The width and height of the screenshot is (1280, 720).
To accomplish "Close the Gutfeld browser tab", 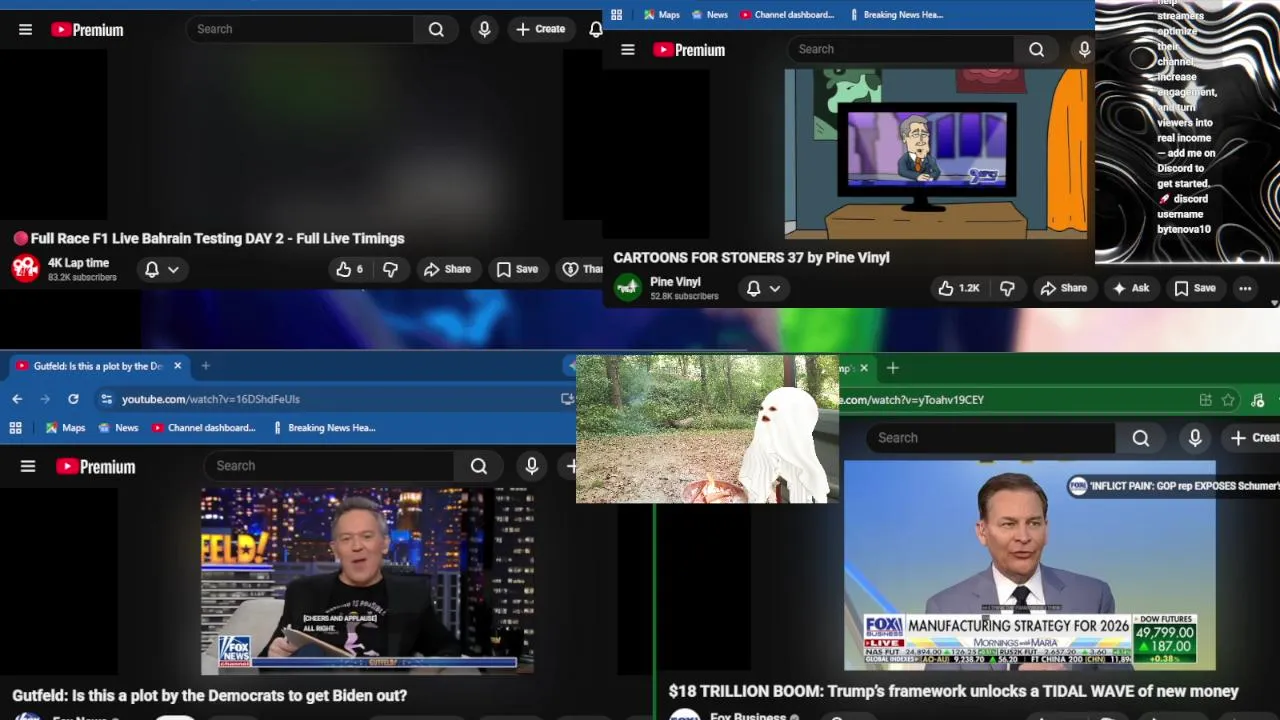I will (178, 366).
